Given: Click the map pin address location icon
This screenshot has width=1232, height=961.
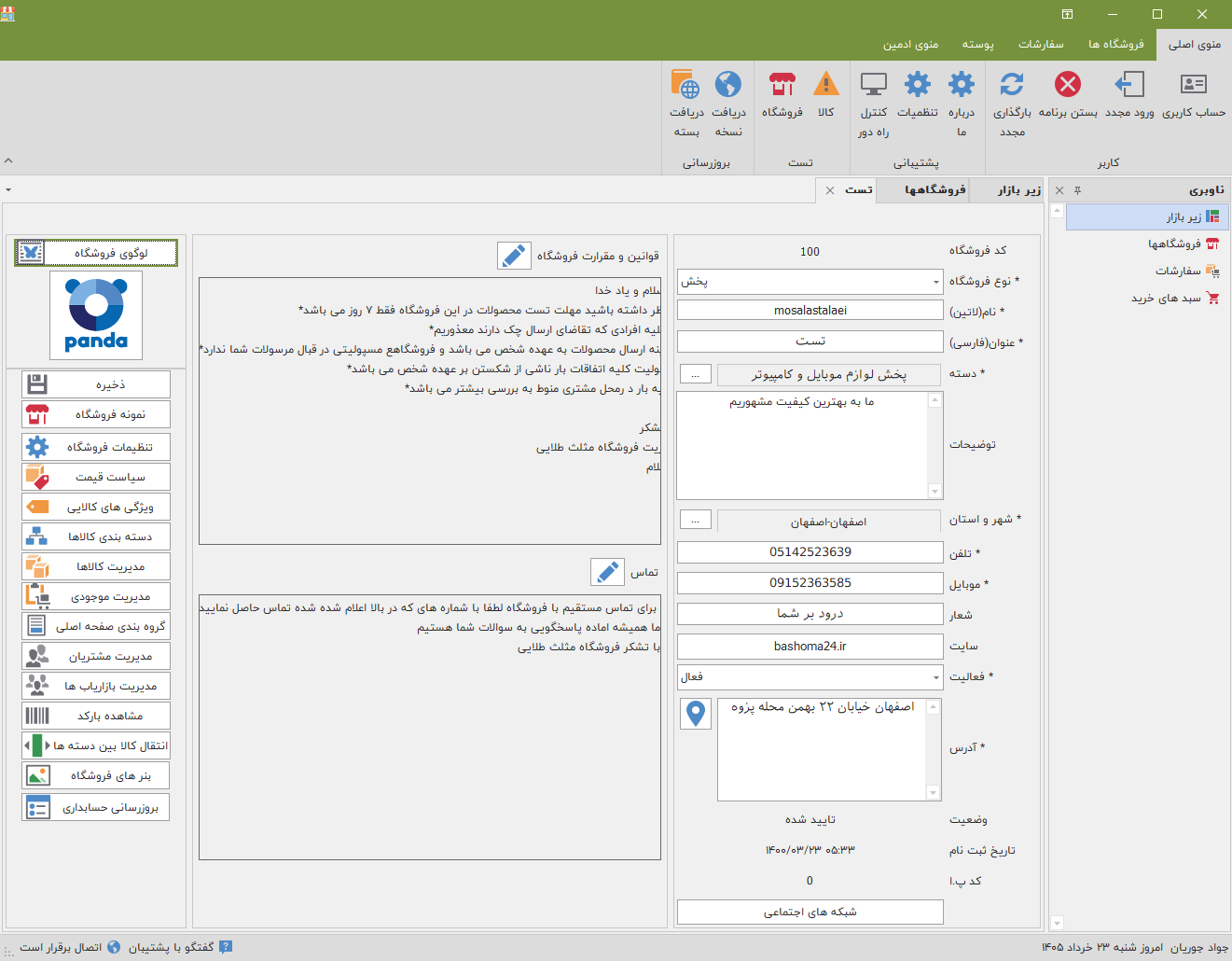Looking at the screenshot, I should [696, 714].
